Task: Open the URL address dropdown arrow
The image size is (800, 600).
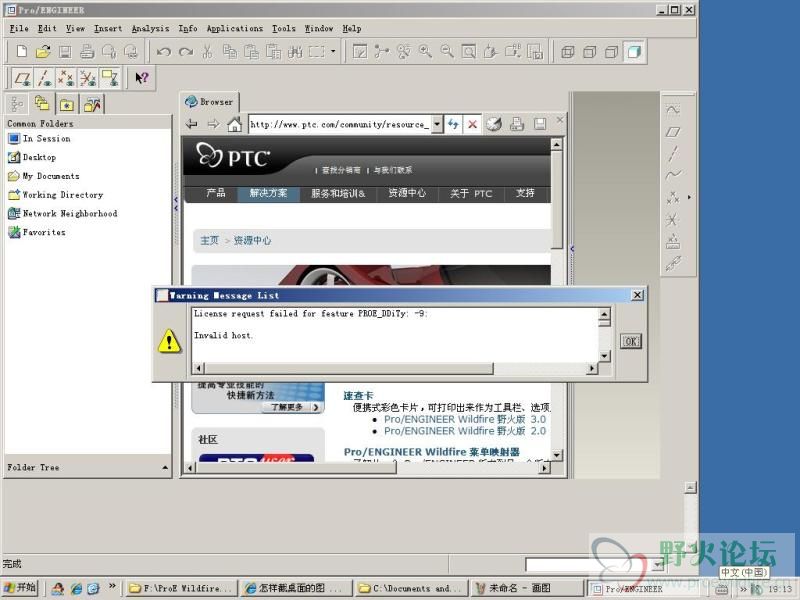Action: coord(437,124)
